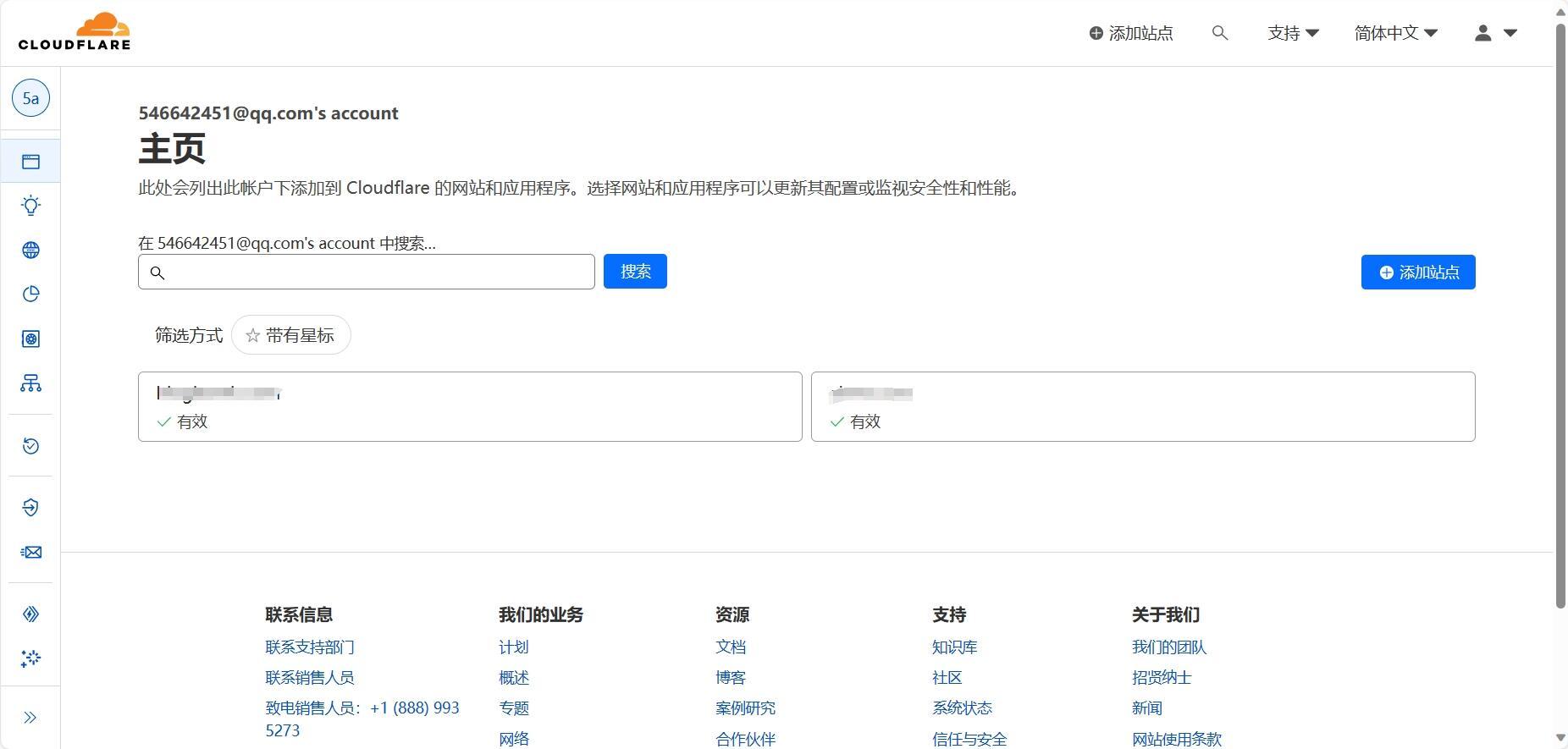Click the Cloudflare logo

coord(75,32)
